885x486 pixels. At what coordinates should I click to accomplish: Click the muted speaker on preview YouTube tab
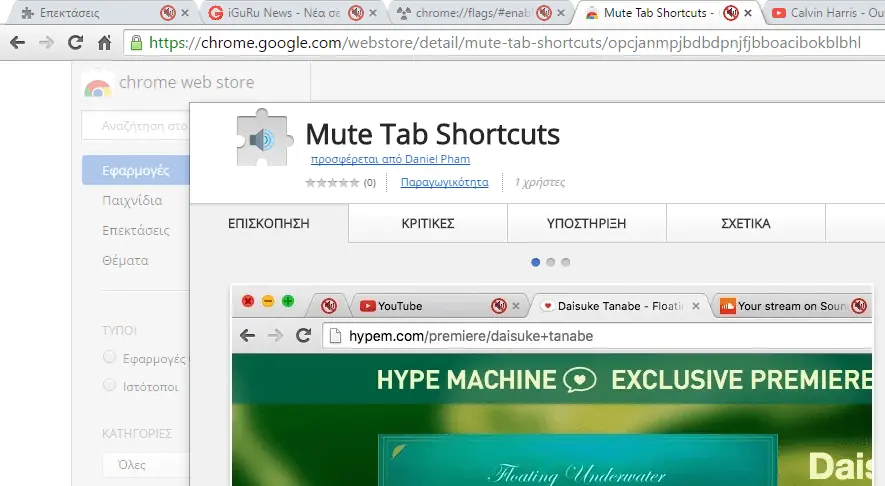coord(498,306)
